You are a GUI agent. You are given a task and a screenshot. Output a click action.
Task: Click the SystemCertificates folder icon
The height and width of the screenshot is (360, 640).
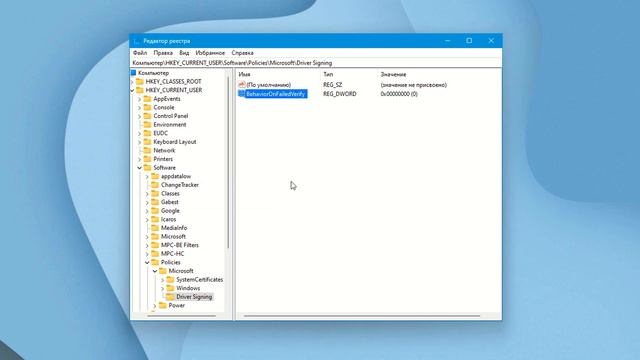pyautogui.click(x=171, y=280)
